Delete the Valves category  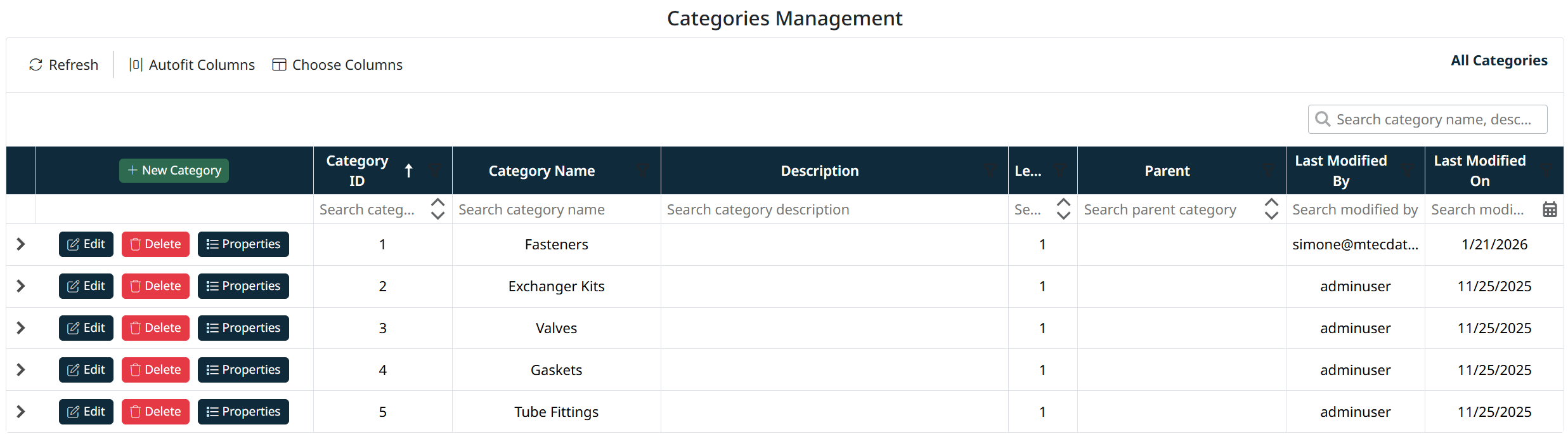(155, 328)
